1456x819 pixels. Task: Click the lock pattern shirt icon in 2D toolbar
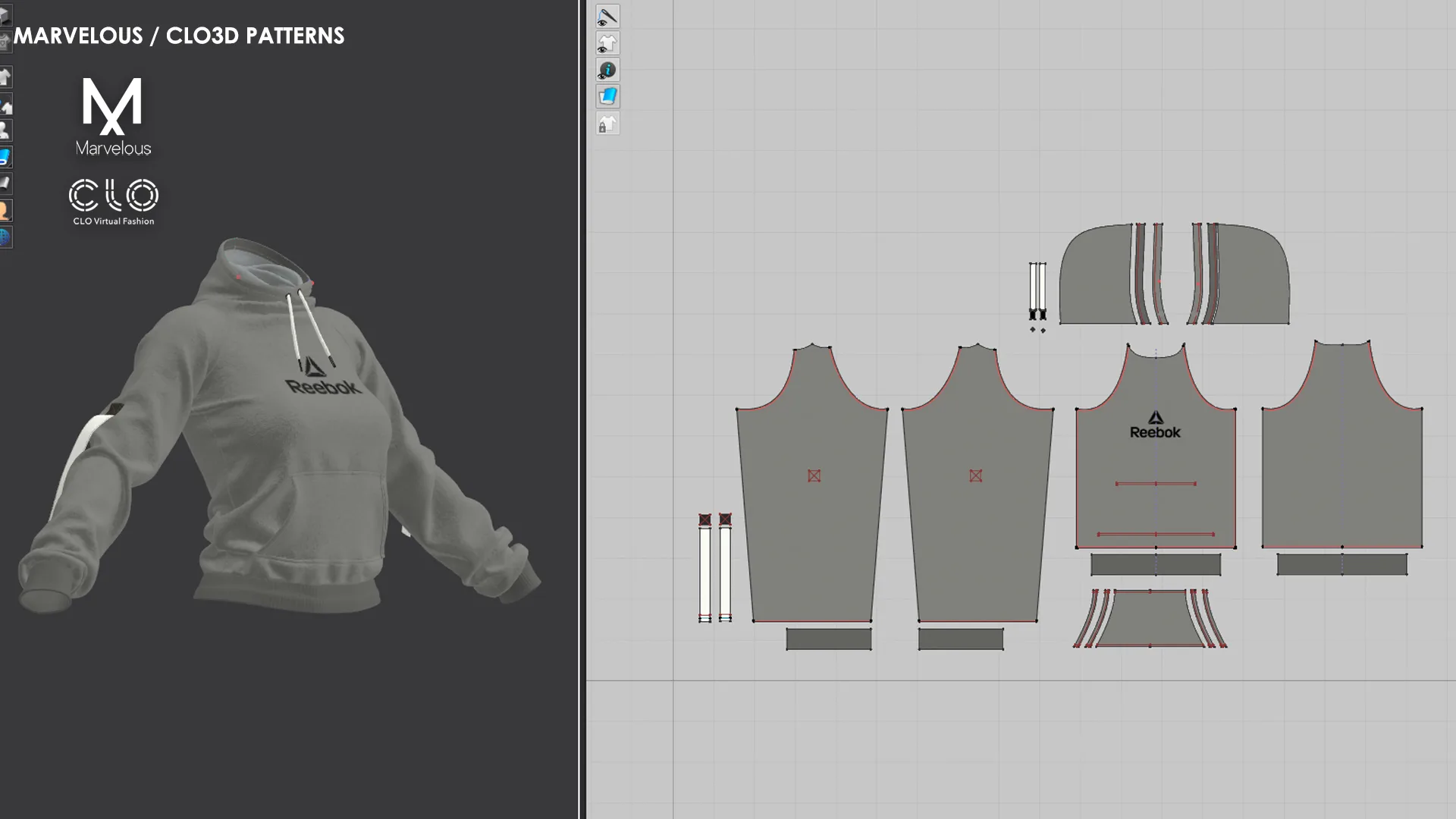coord(607,124)
